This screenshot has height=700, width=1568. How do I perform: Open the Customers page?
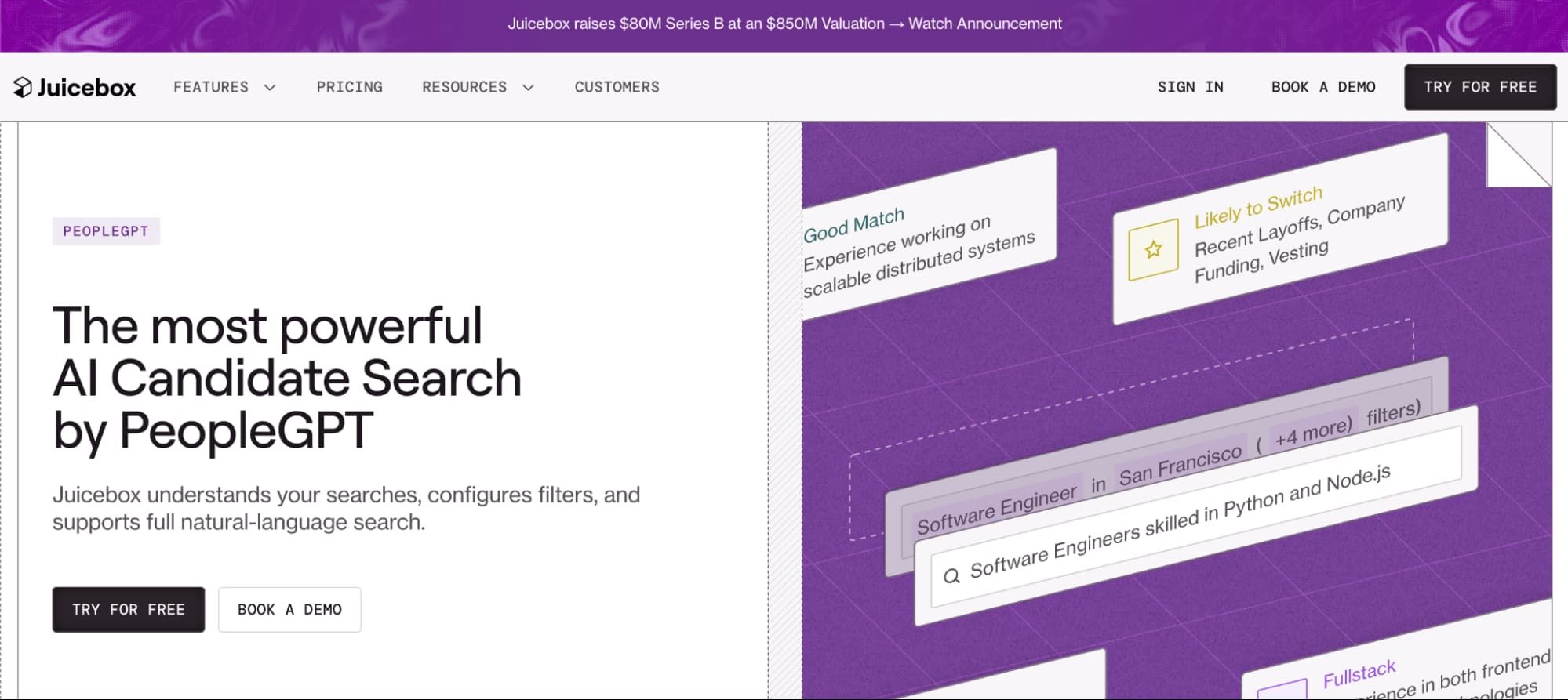click(617, 87)
